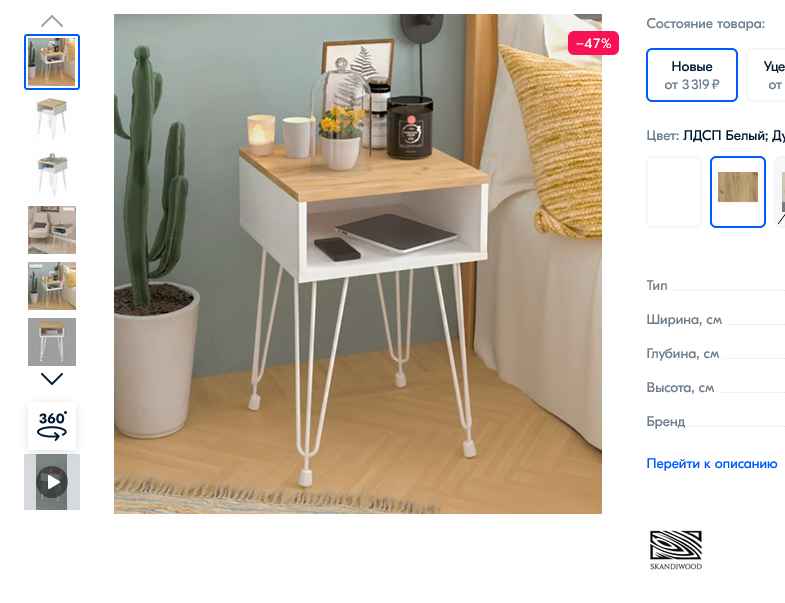Select third thumbnail with items on table
The width and height of the screenshot is (785, 603).
[52, 174]
